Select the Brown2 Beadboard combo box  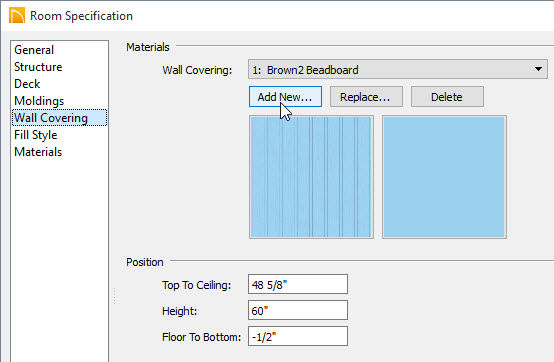pyautogui.click(x=398, y=69)
